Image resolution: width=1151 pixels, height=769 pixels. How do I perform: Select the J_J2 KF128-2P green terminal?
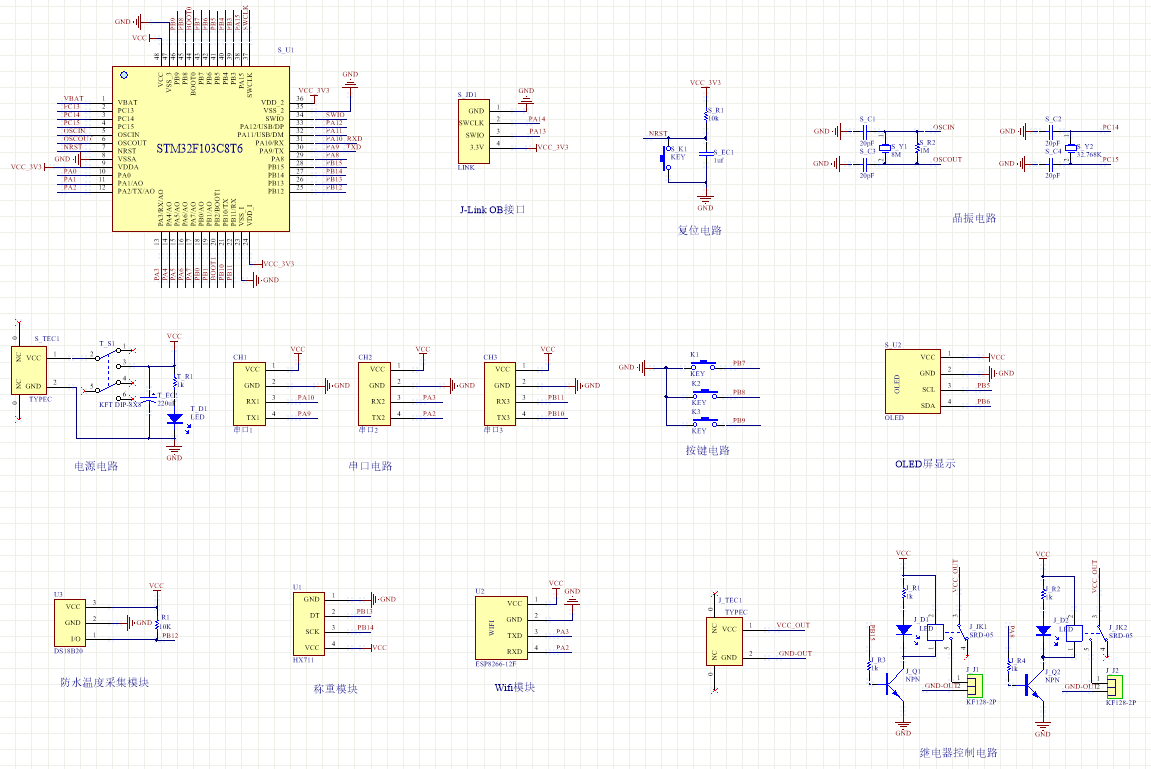pyautogui.click(x=1114, y=685)
